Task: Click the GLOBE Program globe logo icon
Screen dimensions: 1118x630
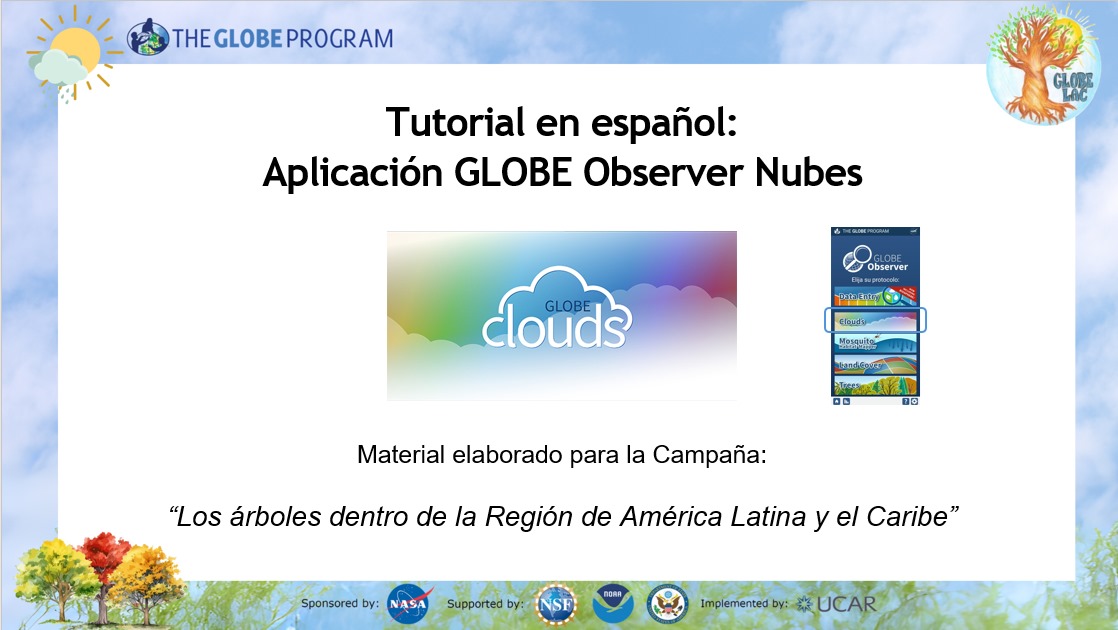Action: click(148, 37)
